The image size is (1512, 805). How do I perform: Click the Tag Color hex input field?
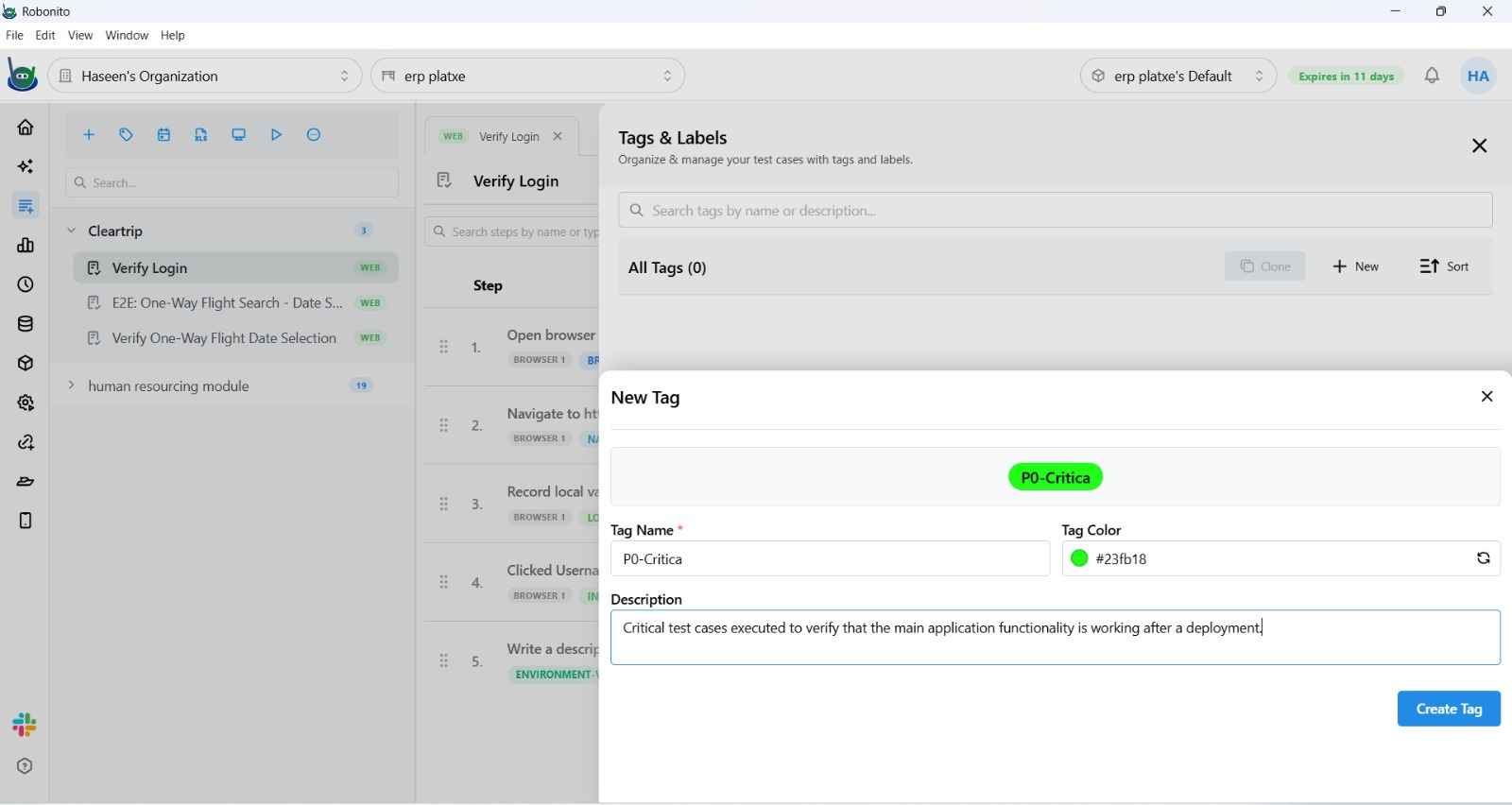tap(1280, 558)
